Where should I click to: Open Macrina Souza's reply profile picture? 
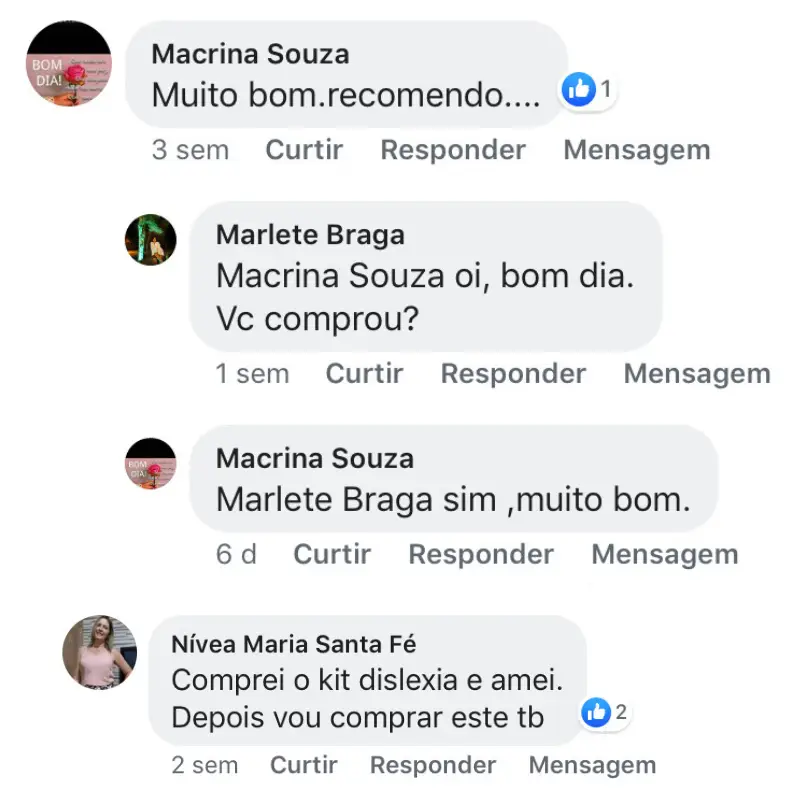[x=150, y=464]
